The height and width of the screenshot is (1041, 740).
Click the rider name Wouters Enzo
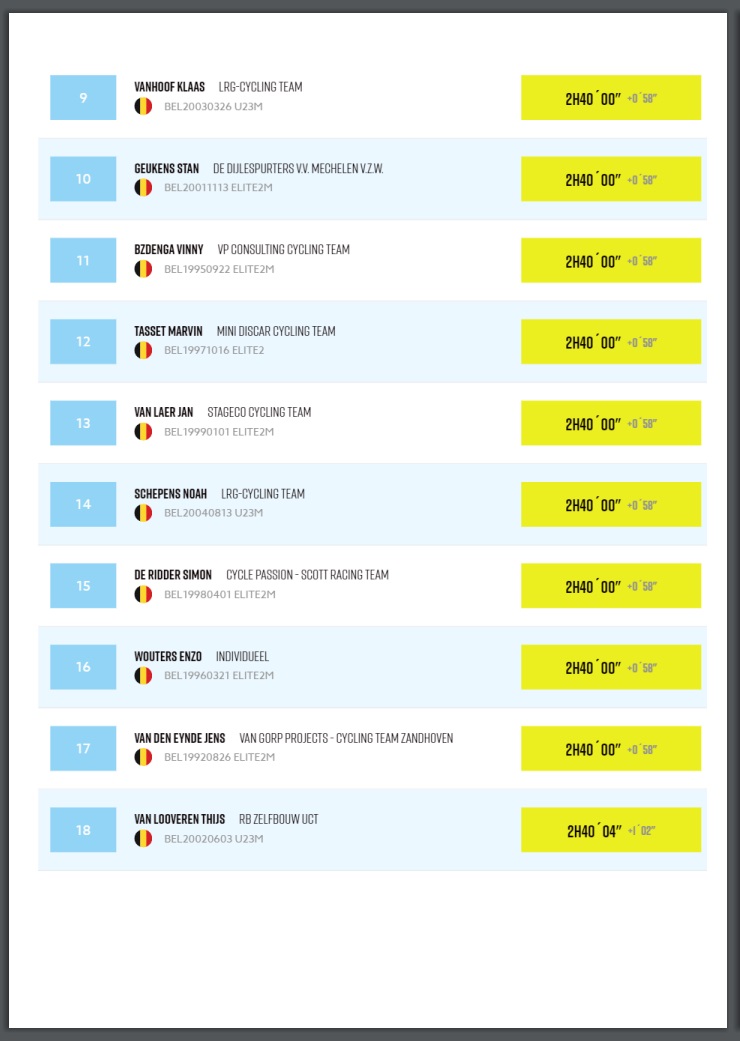coord(168,657)
